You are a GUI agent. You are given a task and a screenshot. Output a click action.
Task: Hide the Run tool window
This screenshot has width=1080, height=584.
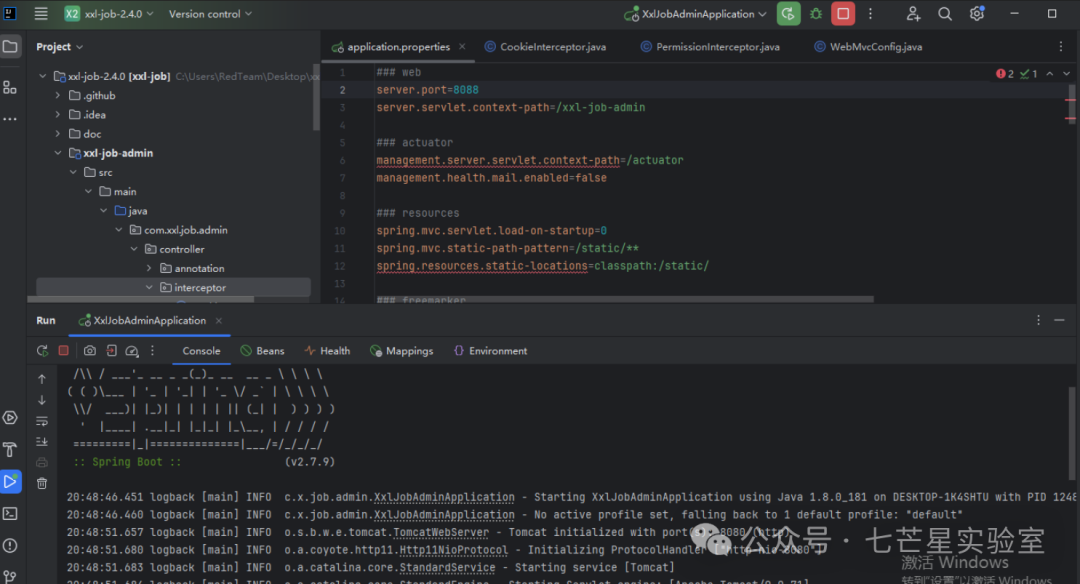pos(1059,320)
